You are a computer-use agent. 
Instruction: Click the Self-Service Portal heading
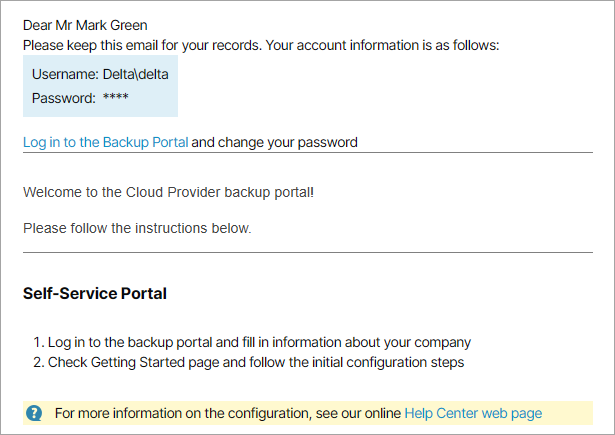tap(94, 294)
